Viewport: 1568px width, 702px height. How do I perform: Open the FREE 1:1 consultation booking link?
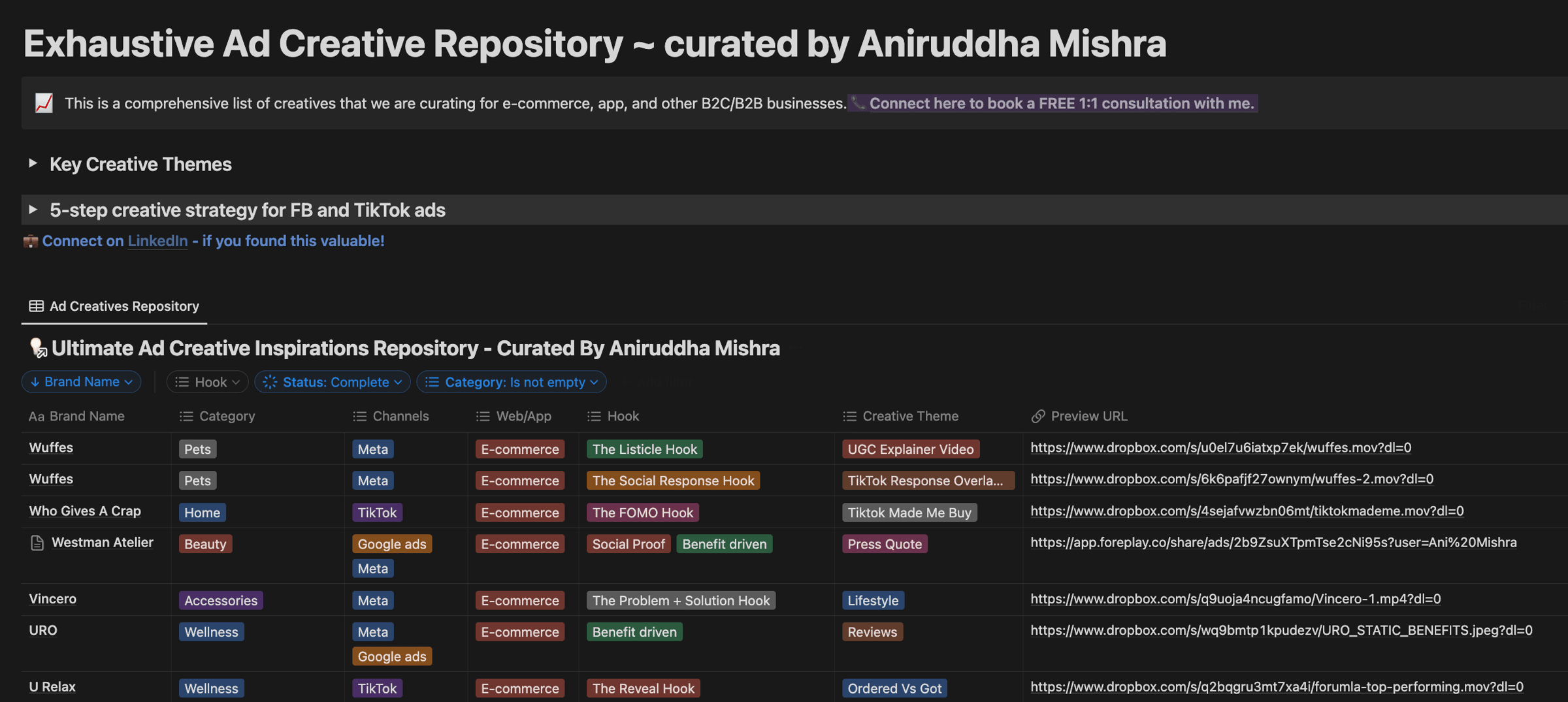pyautogui.click(x=1061, y=103)
